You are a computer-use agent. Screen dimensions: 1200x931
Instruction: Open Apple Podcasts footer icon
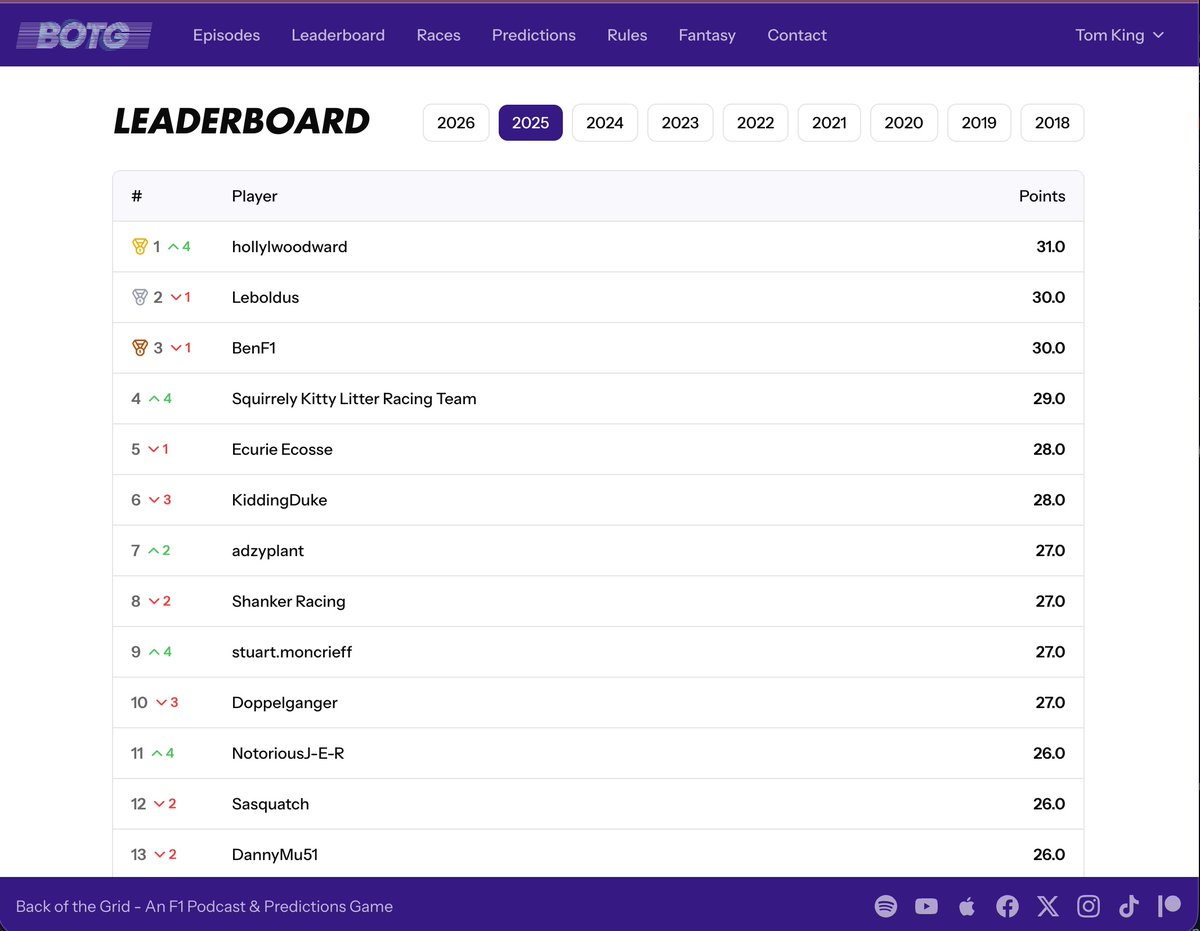click(967, 907)
